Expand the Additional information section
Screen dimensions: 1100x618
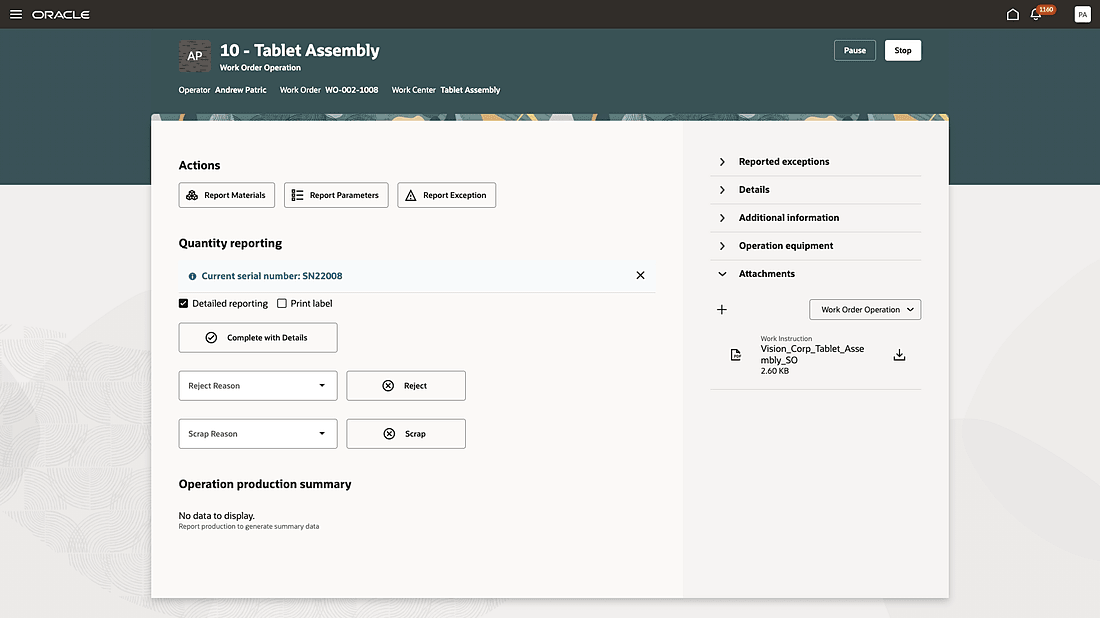[x=816, y=217]
